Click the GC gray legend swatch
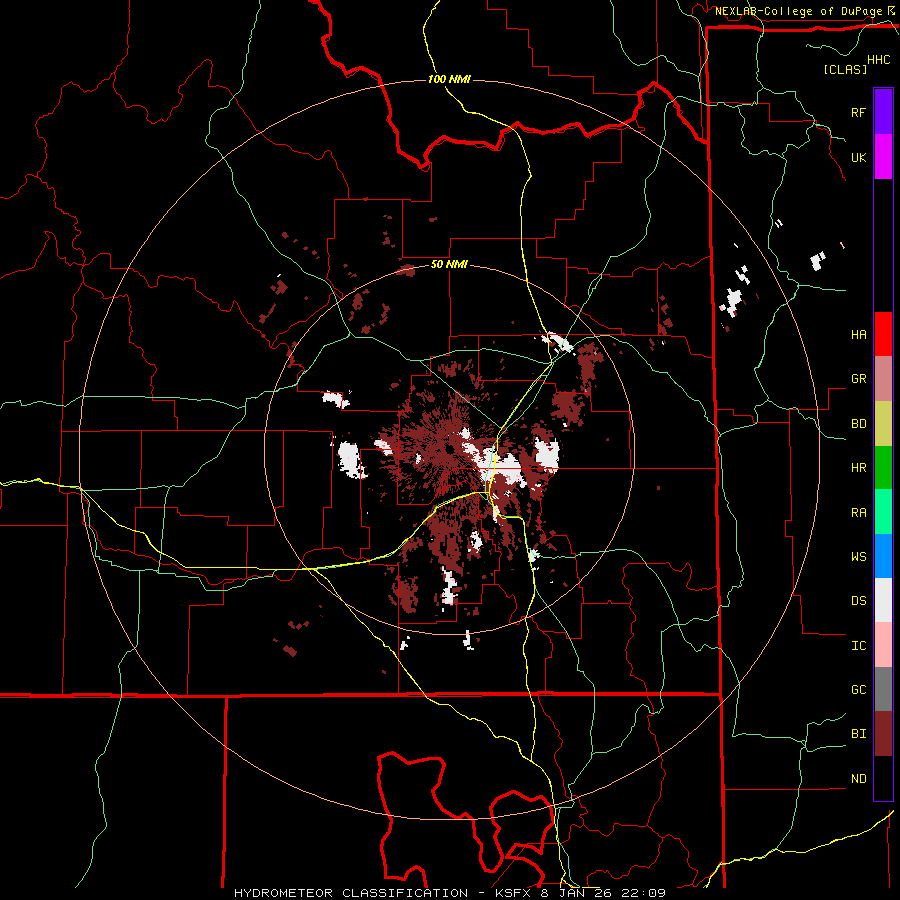The width and height of the screenshot is (900, 900). 883,689
